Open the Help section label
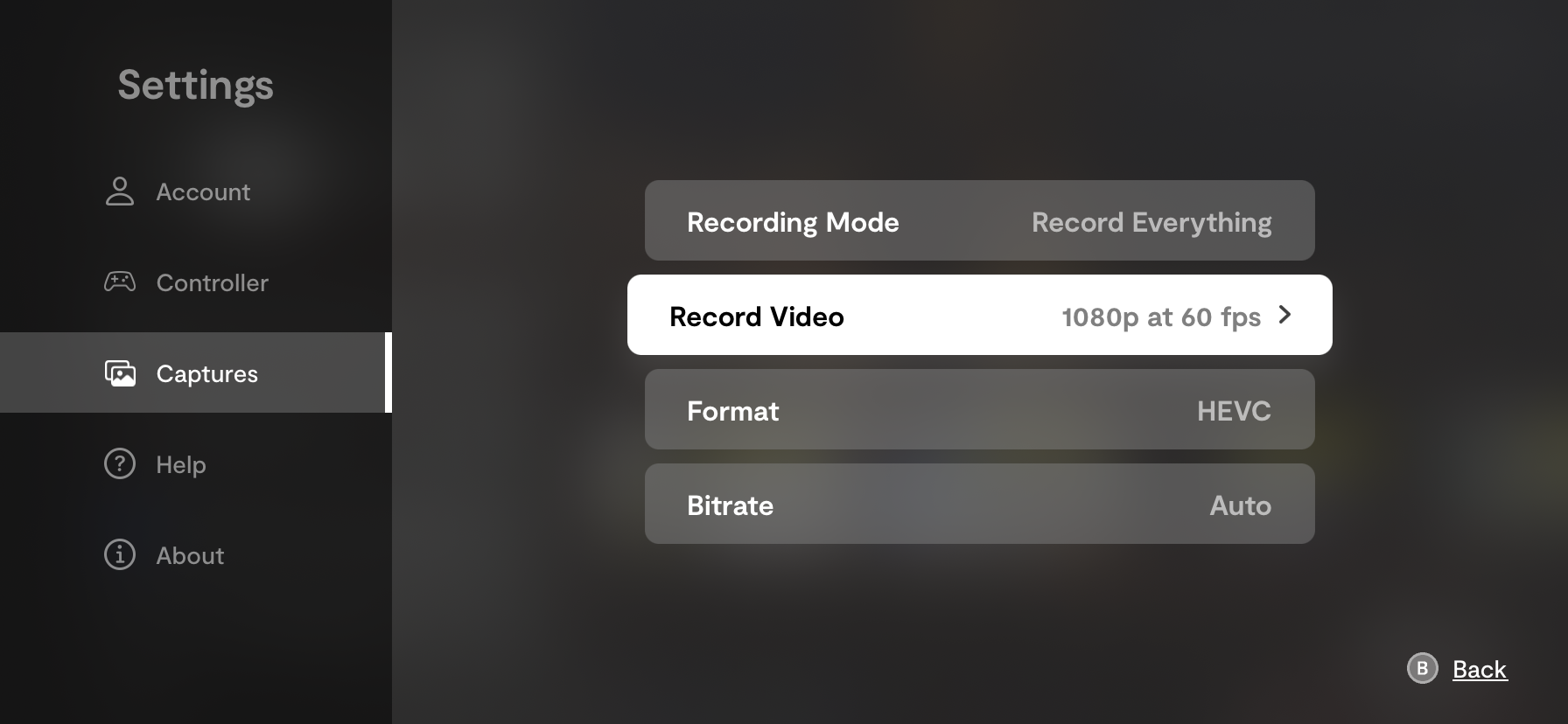1568x724 pixels. pos(181,465)
